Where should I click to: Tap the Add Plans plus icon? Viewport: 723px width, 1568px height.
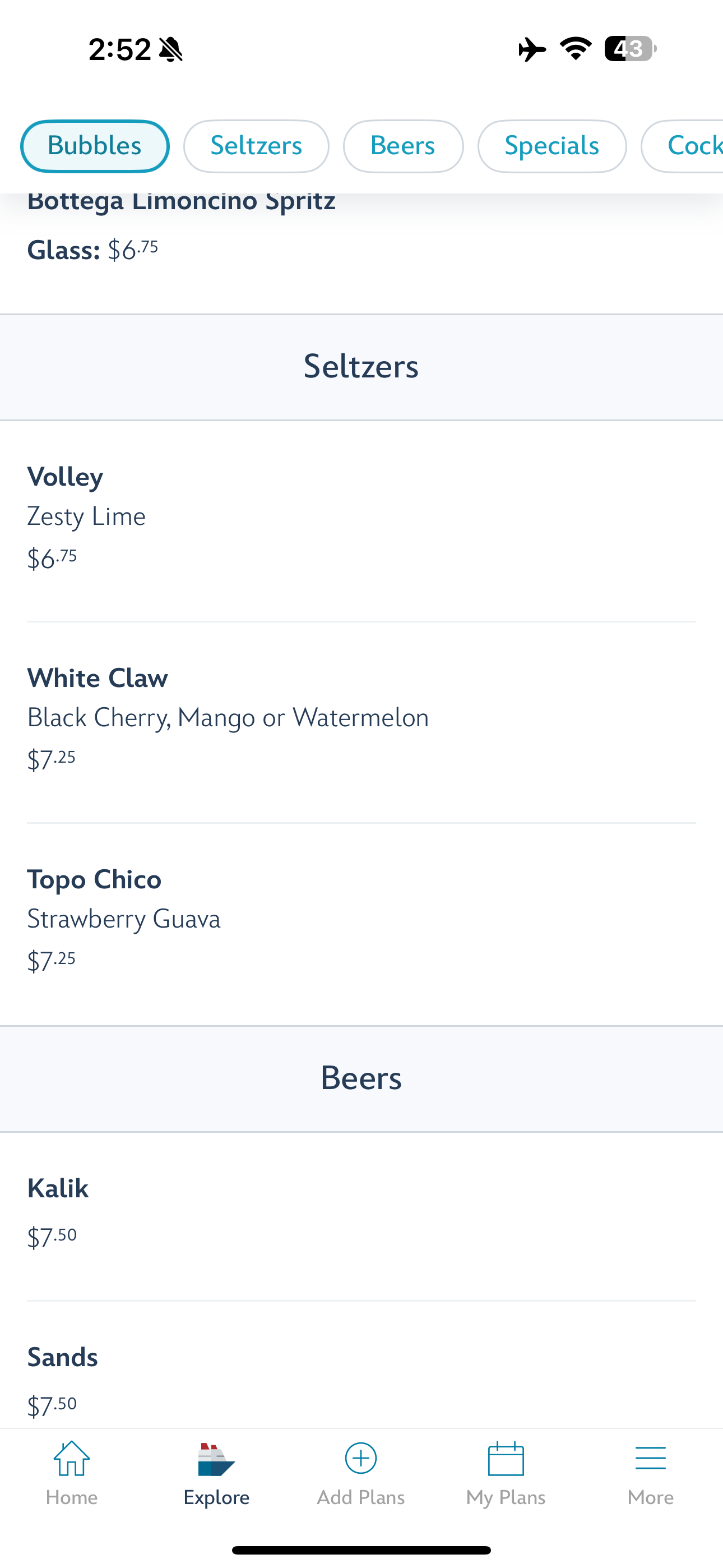361,1459
